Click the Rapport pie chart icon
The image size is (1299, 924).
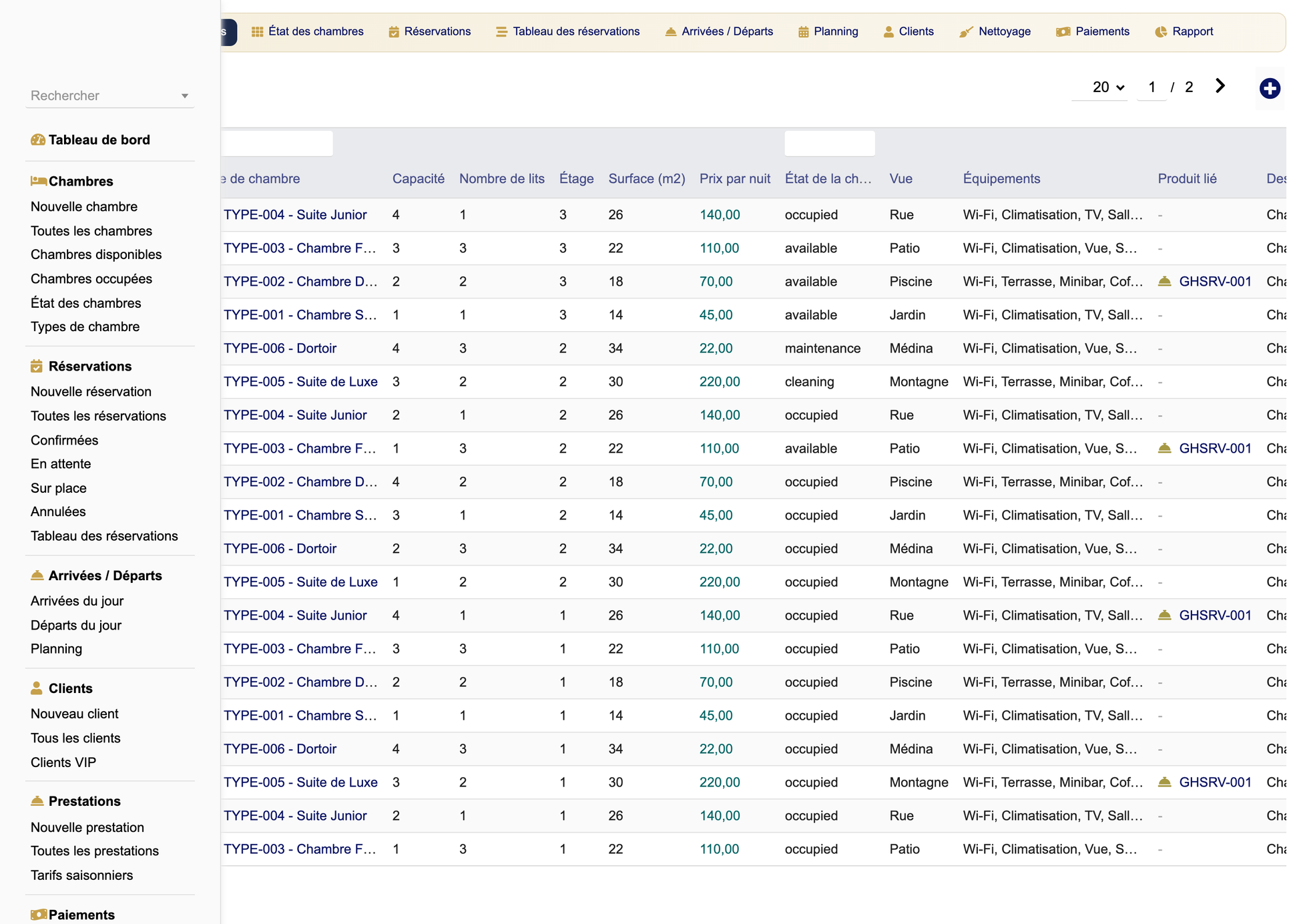[1161, 31]
